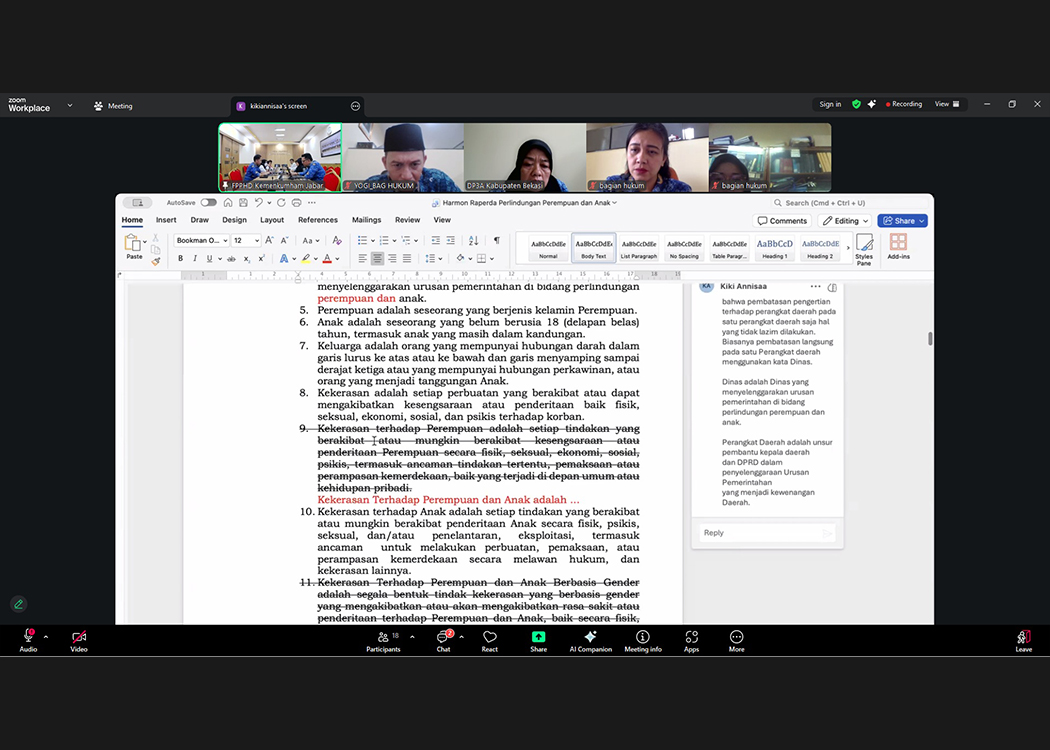Screen dimensions: 1050x750
Task: Switch to the References ribbon tab
Action: [x=317, y=220]
